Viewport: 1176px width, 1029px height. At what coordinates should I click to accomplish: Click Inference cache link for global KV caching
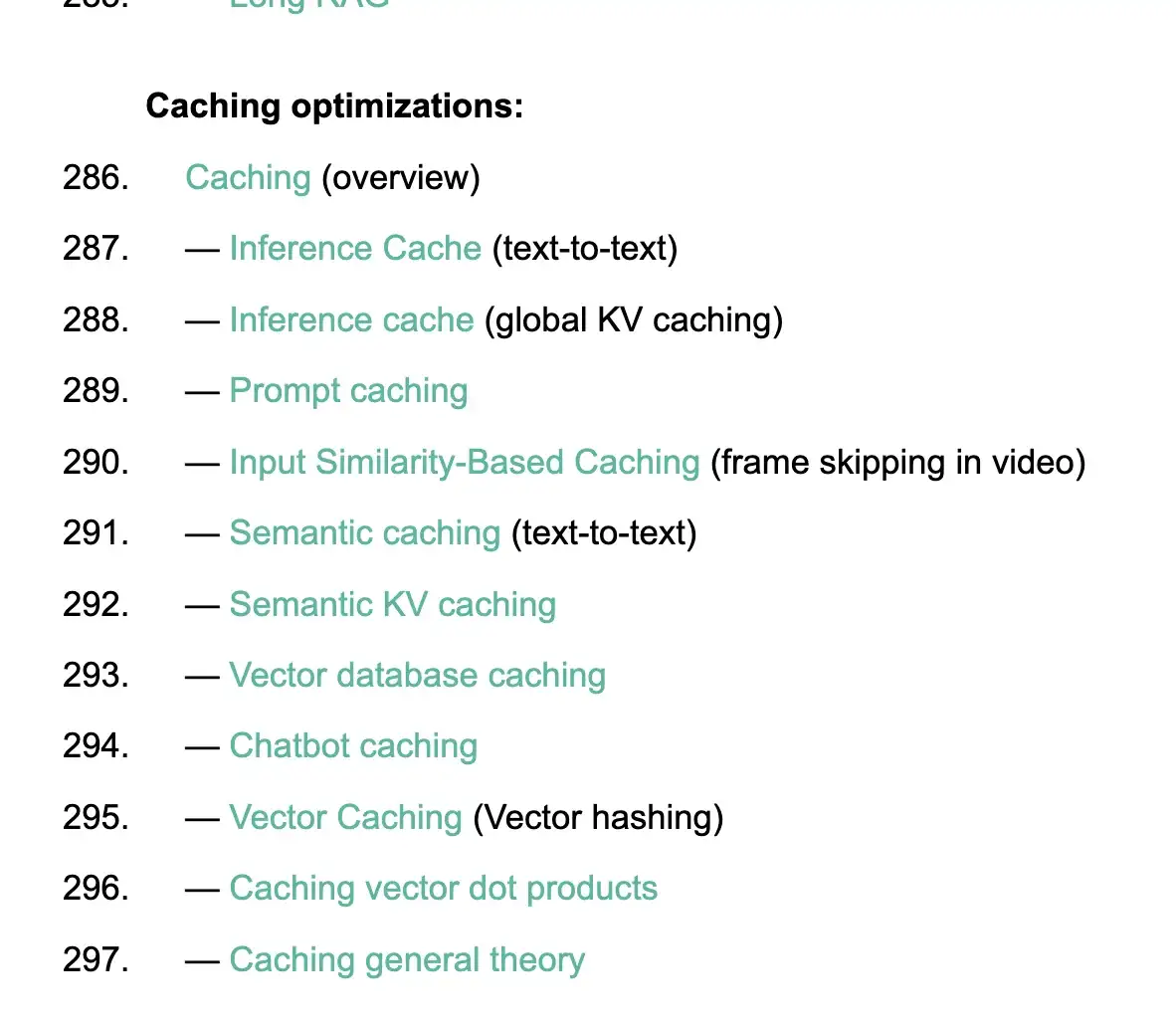351,320
